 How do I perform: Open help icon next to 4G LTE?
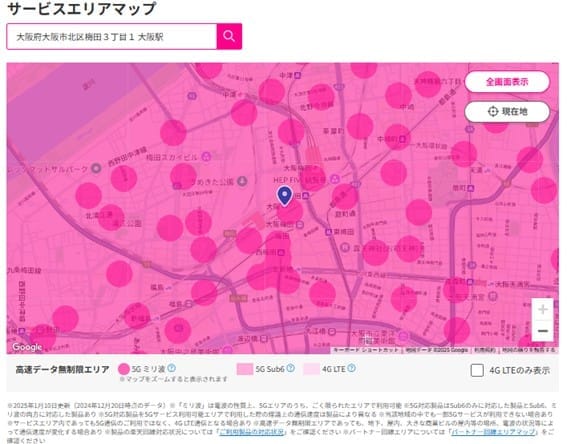click(351, 368)
